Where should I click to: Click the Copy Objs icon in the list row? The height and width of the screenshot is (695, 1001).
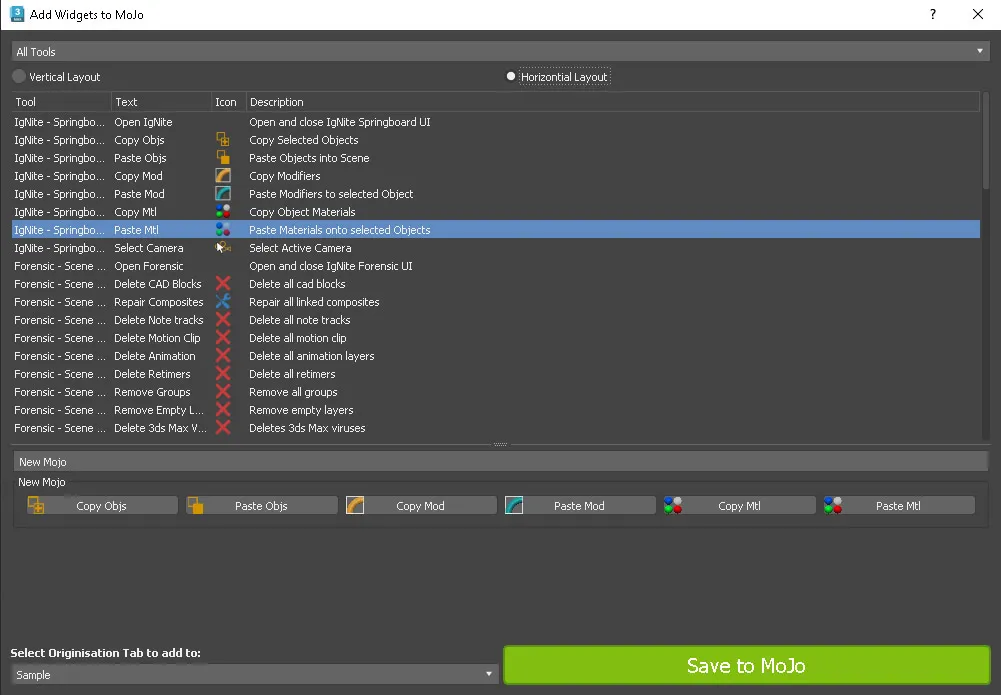223,140
